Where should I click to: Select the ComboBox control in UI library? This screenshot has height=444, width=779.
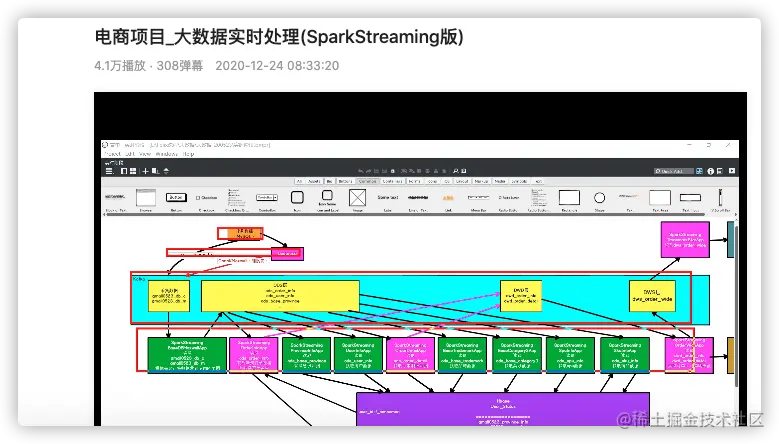pos(267,200)
